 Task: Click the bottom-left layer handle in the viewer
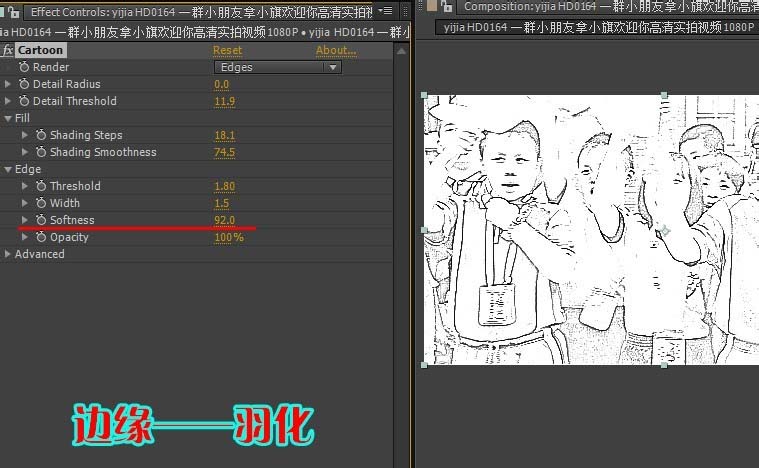click(x=424, y=365)
